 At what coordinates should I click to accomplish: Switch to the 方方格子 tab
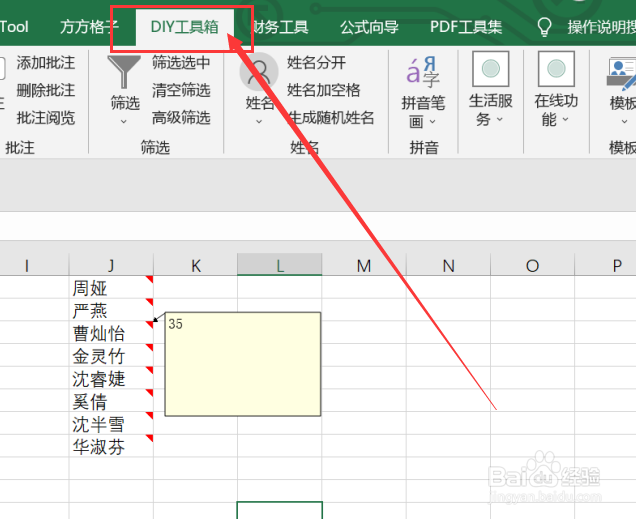click(89, 27)
